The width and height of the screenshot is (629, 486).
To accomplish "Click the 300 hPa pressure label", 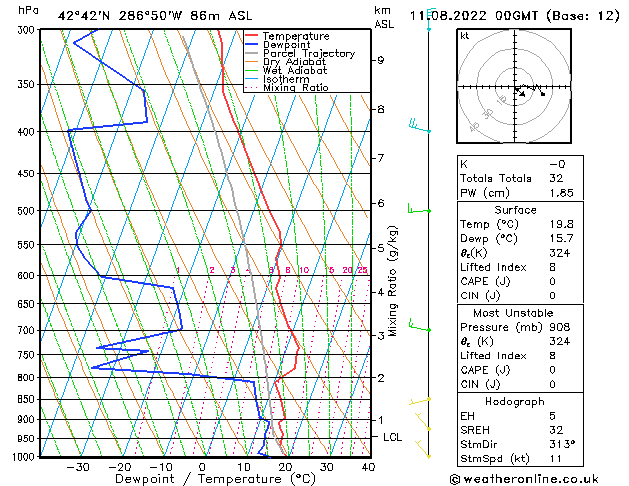I will pos(28,30).
